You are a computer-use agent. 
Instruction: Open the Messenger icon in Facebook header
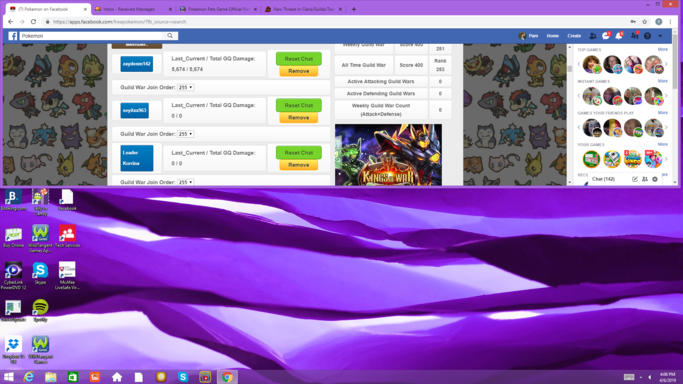[605, 36]
